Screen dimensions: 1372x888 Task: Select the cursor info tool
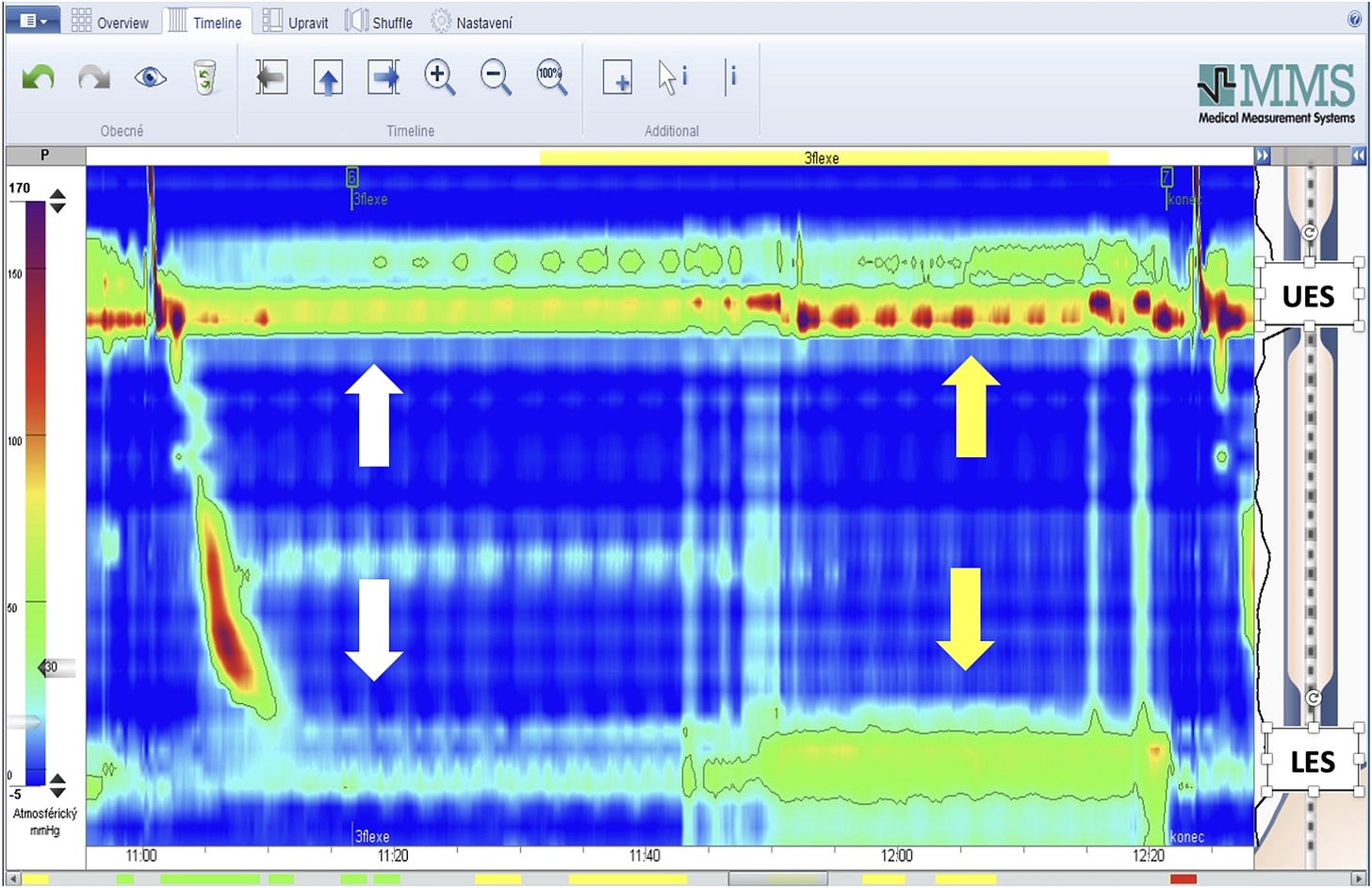[x=672, y=77]
